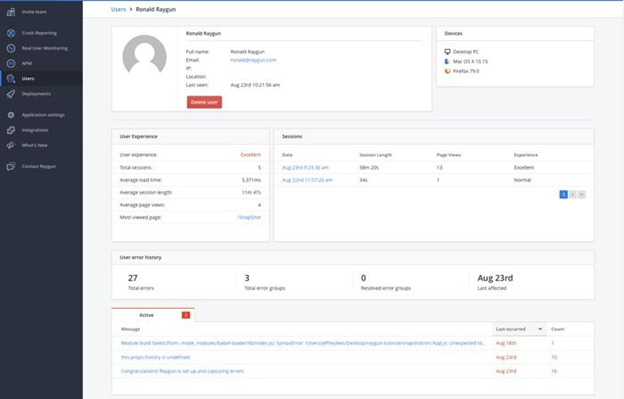The width and height of the screenshot is (624, 399).
Task: Jump to last sessions page button
Action: [581, 195]
